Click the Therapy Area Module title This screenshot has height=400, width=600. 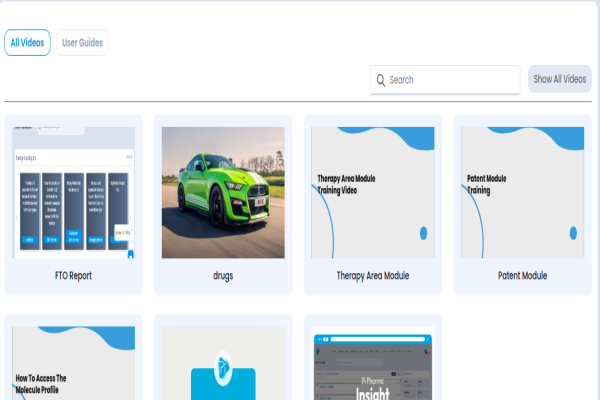point(373,276)
